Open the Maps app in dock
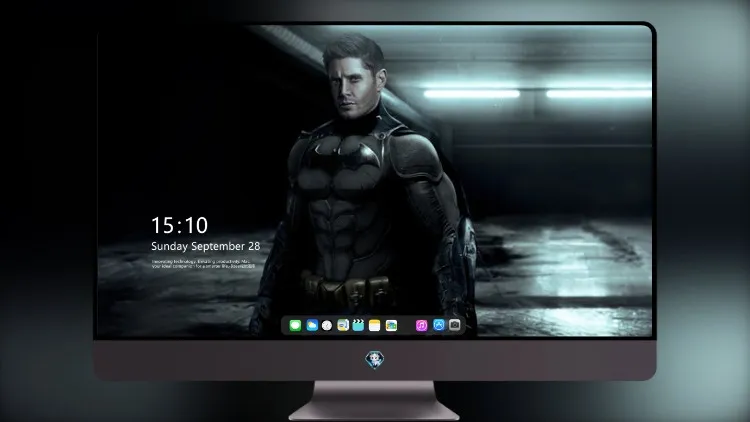The image size is (750, 422). pyautogui.click(x=343, y=326)
